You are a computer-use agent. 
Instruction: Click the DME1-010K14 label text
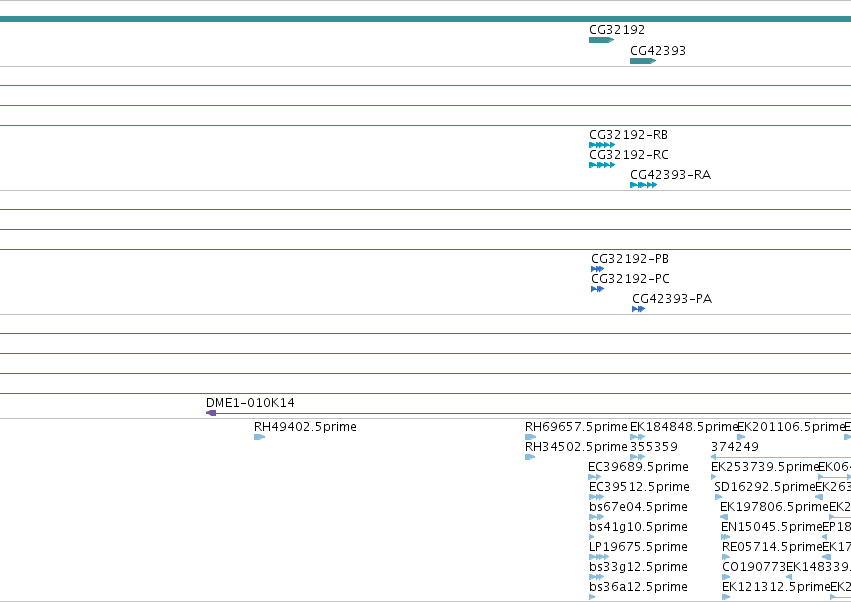(x=250, y=403)
